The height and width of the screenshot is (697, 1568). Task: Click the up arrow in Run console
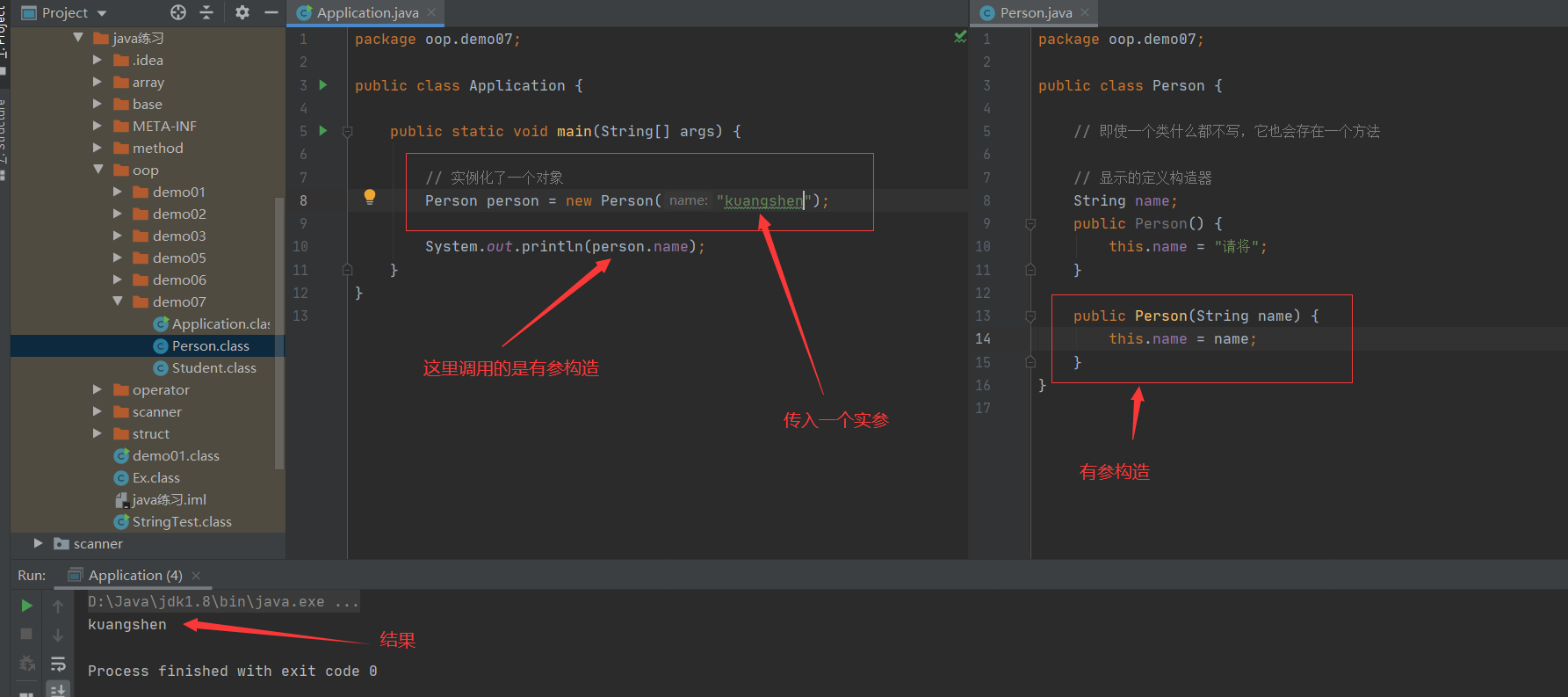pyautogui.click(x=58, y=606)
